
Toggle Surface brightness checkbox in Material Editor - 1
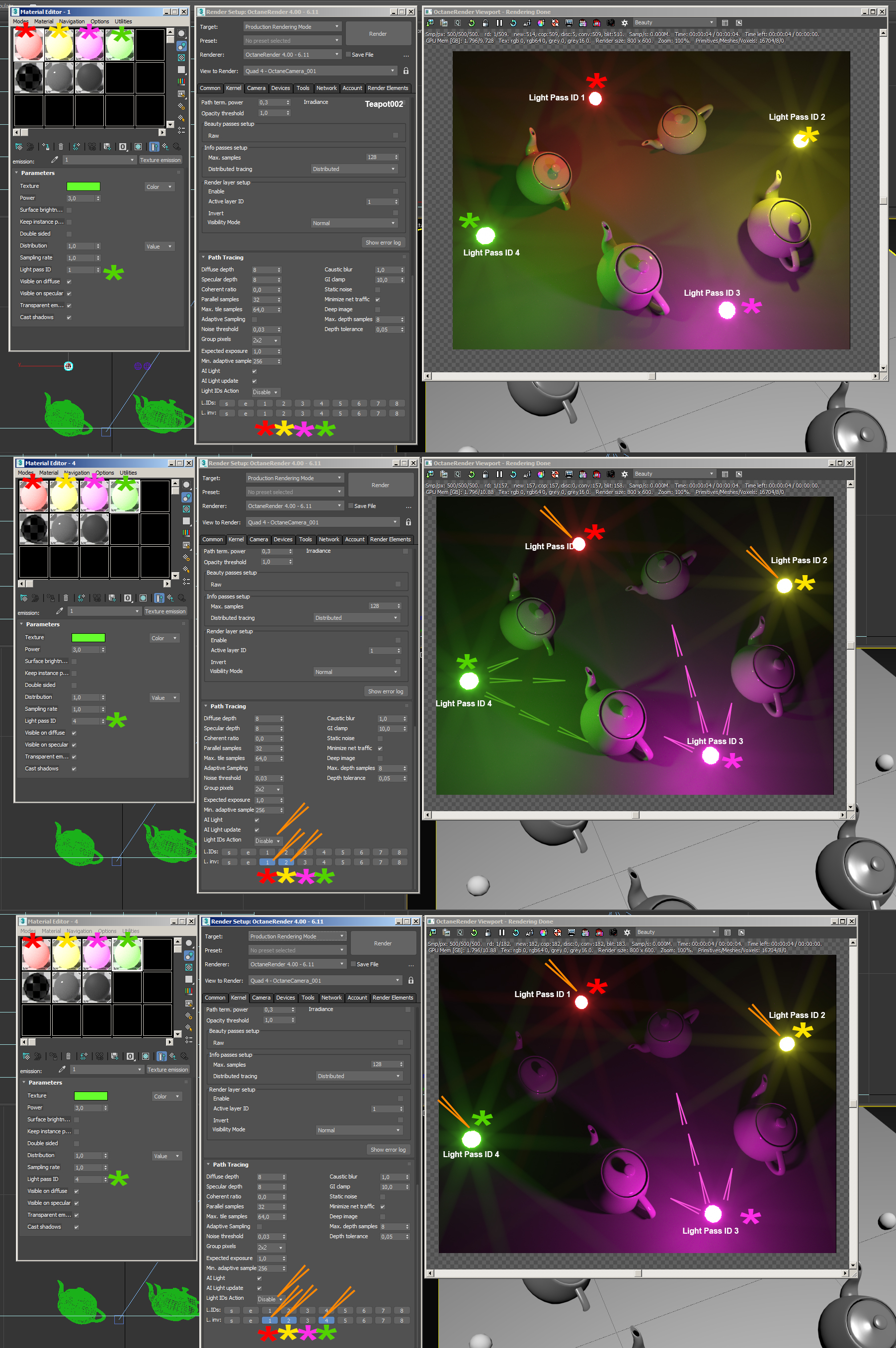point(69,210)
